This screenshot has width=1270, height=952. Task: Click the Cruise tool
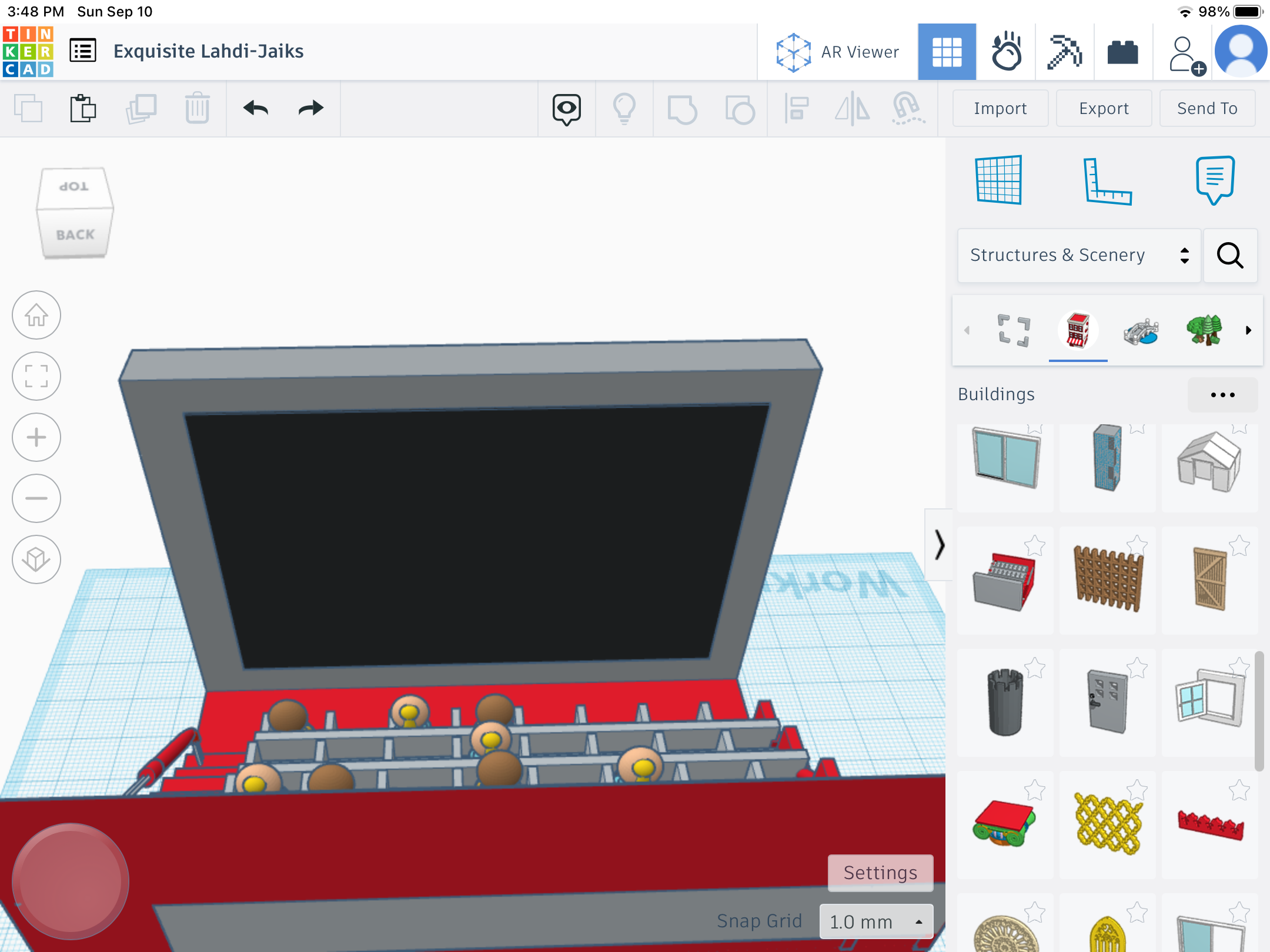[908, 109]
